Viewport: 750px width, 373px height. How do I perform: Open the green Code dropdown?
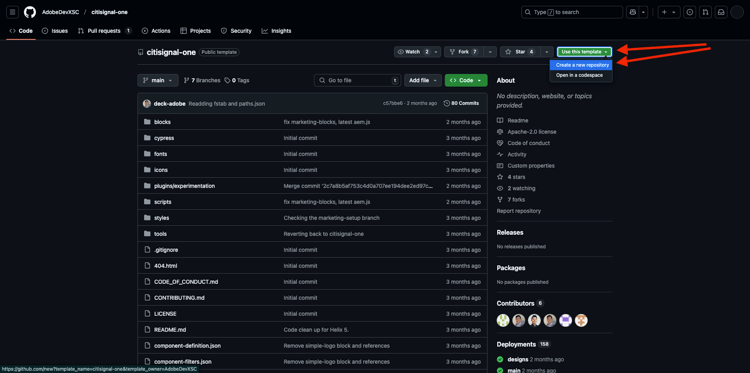(x=466, y=80)
